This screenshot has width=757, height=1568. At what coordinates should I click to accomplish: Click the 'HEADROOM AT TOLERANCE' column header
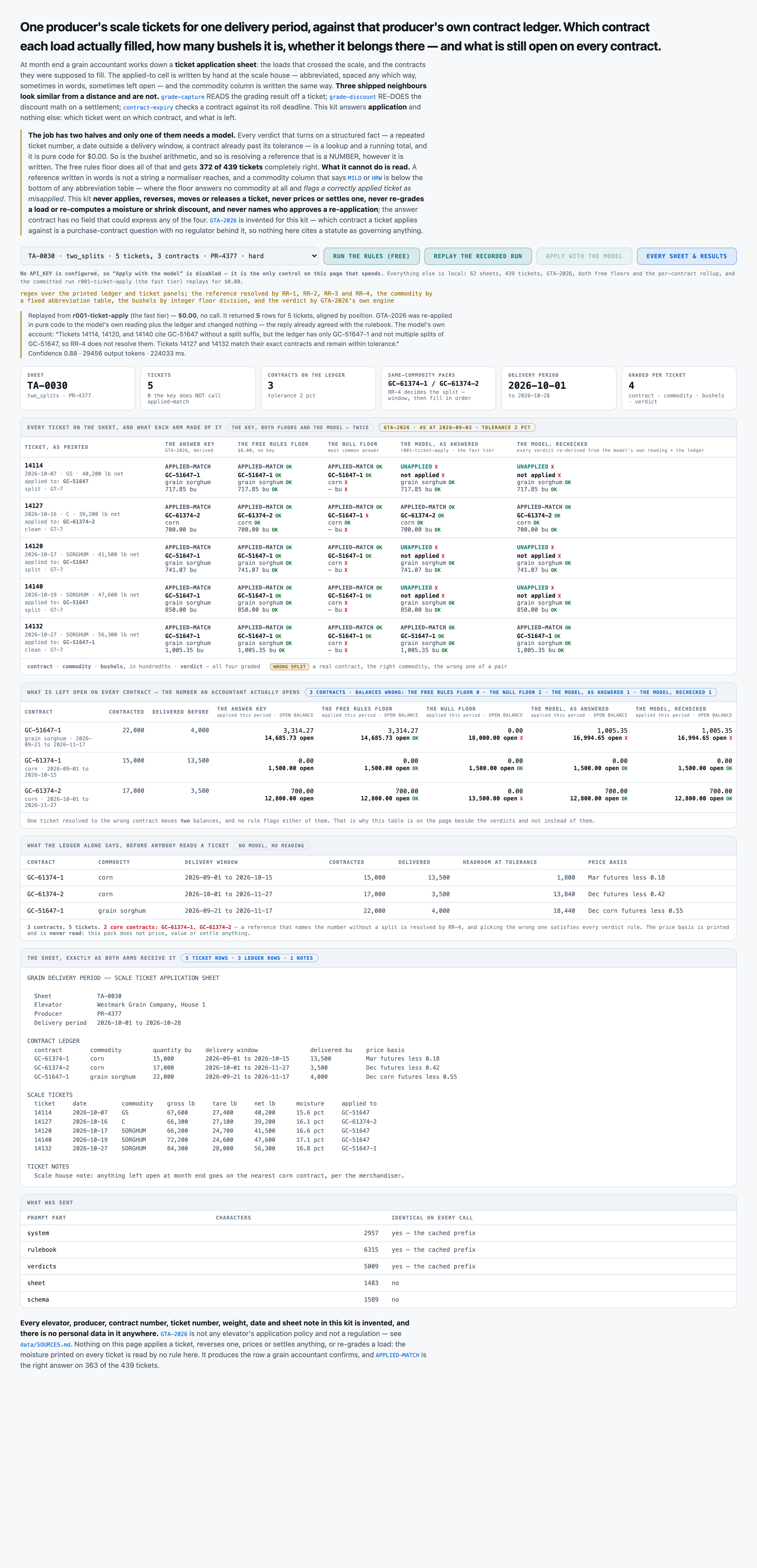[499, 862]
